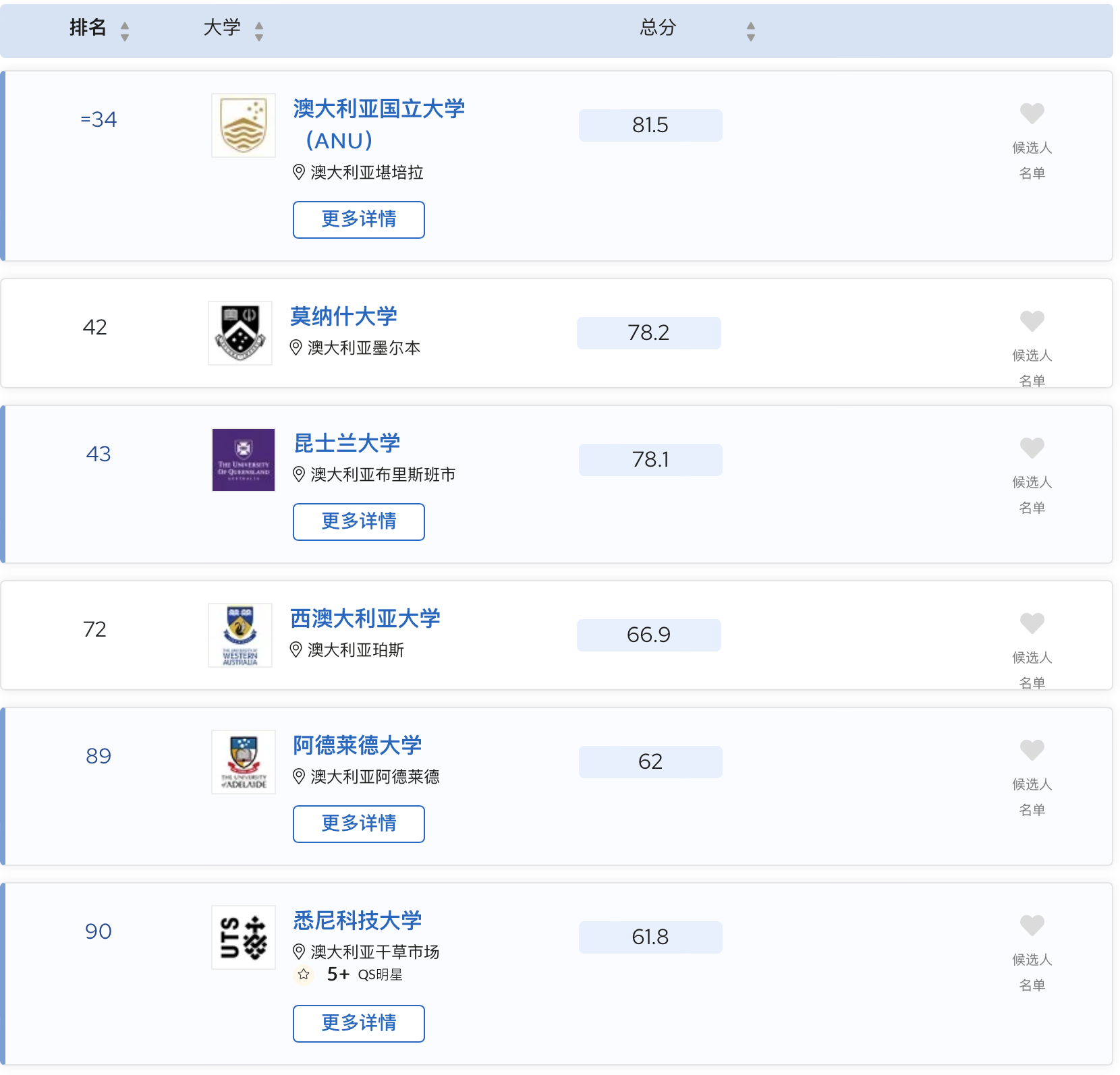
Task: Open the 西澳大利亚大学 link
Action: [x=365, y=618]
